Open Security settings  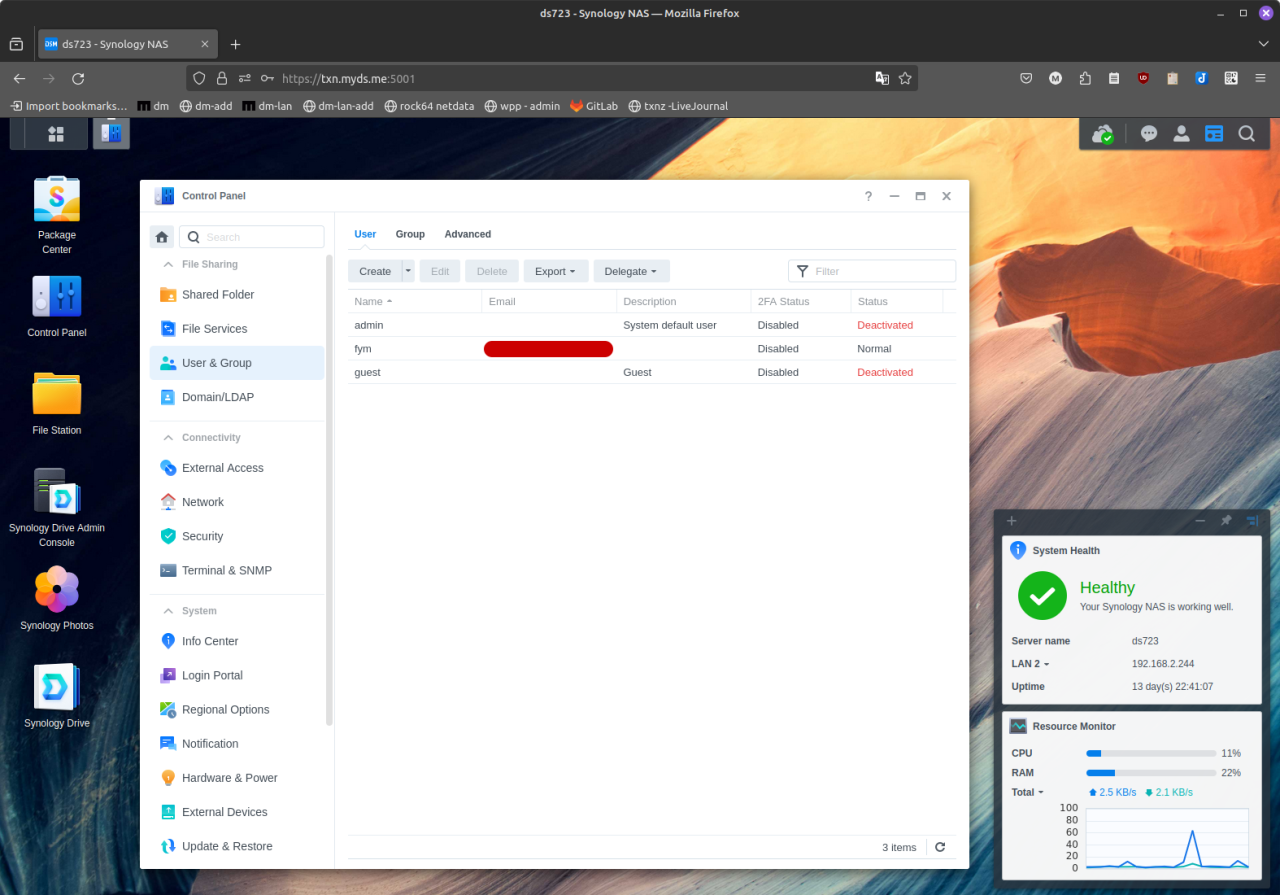point(204,535)
